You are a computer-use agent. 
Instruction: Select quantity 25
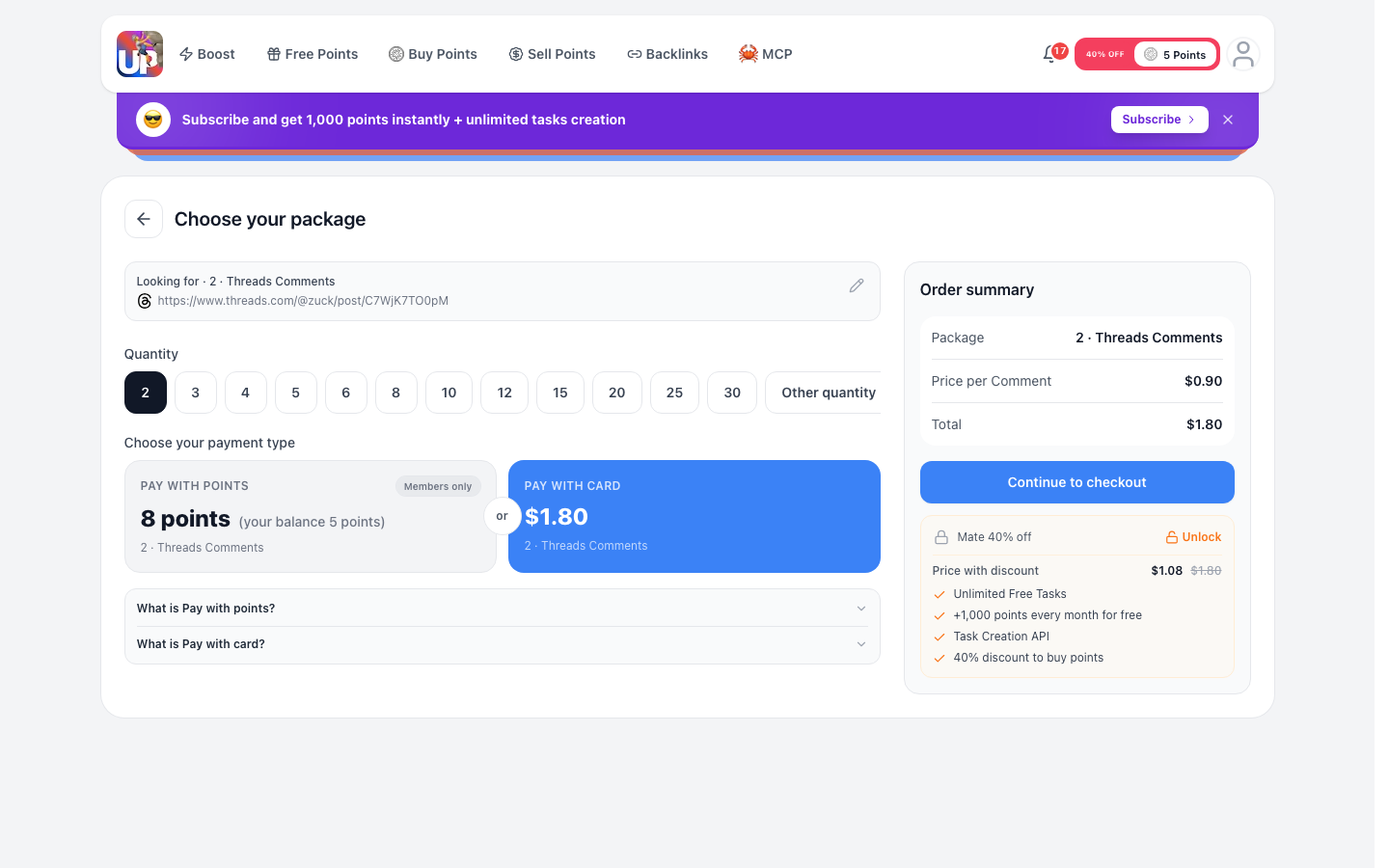(x=675, y=393)
